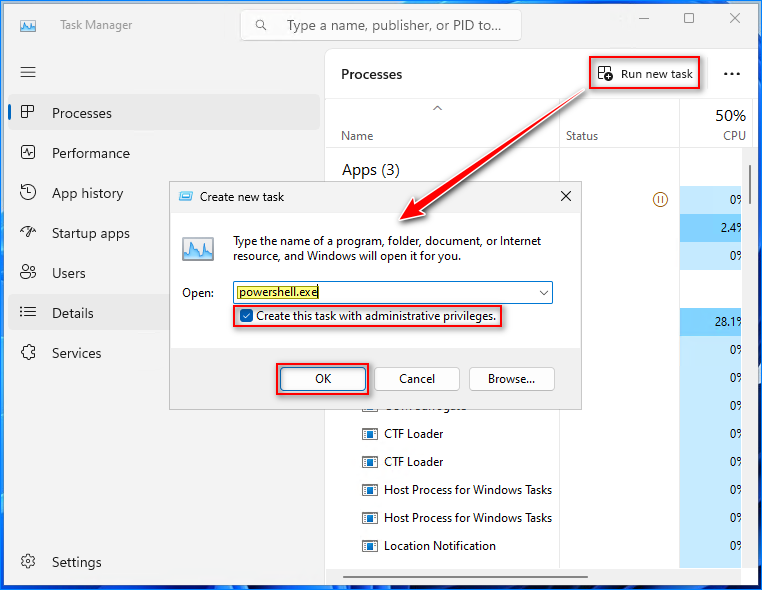Click the Processes sidebar icon

(x=28, y=112)
